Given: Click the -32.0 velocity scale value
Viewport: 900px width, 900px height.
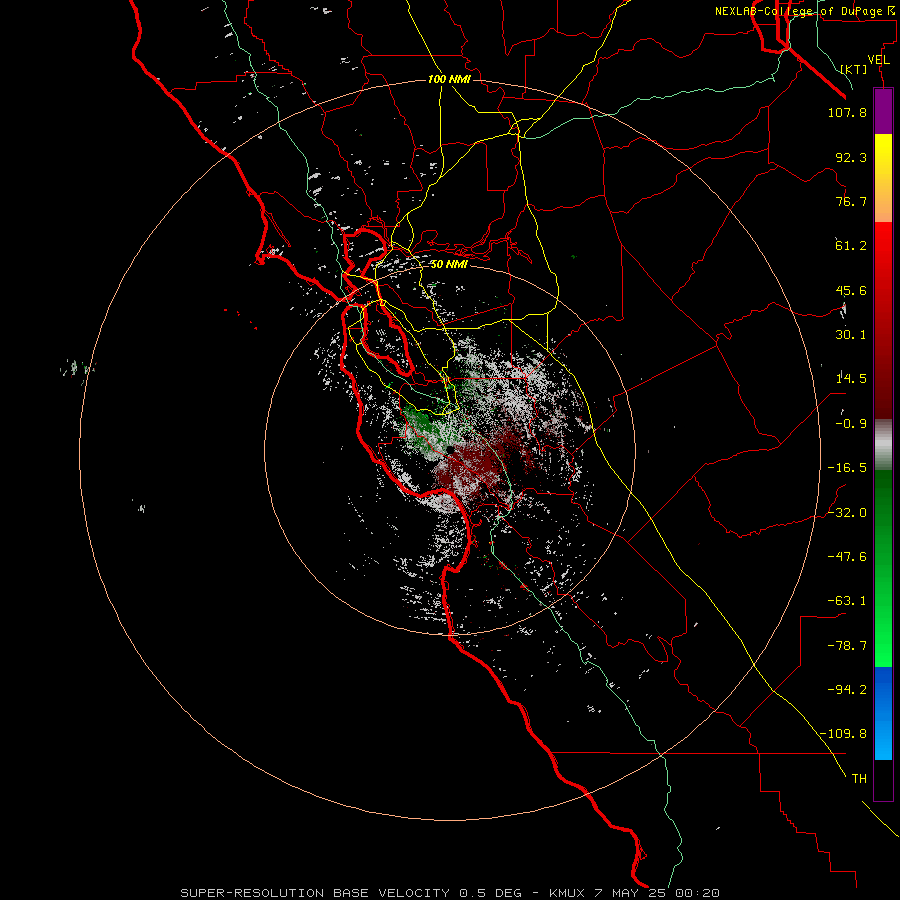Looking at the screenshot, I should tap(847, 513).
